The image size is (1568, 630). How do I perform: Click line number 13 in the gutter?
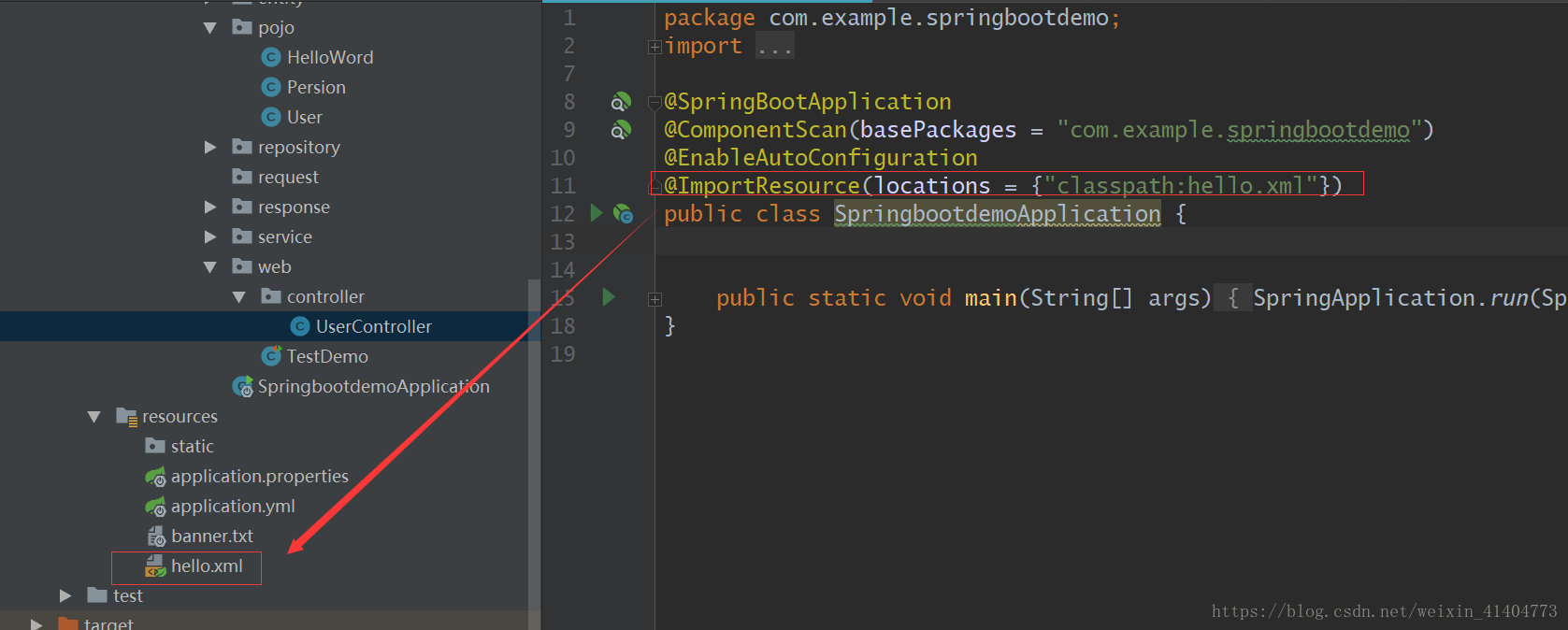click(x=563, y=241)
